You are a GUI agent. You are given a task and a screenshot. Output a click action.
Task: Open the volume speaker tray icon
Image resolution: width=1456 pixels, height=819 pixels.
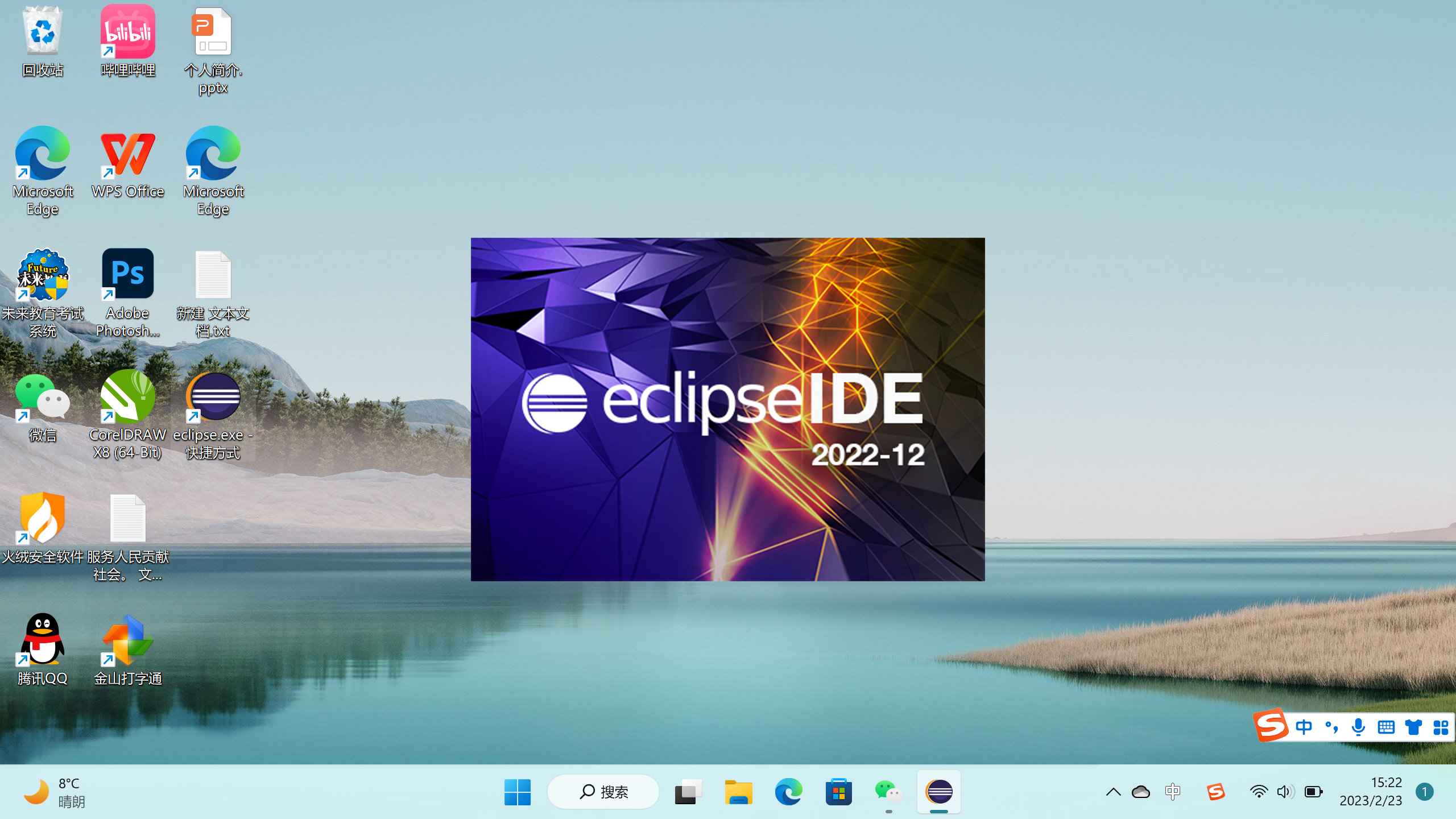tap(1285, 792)
